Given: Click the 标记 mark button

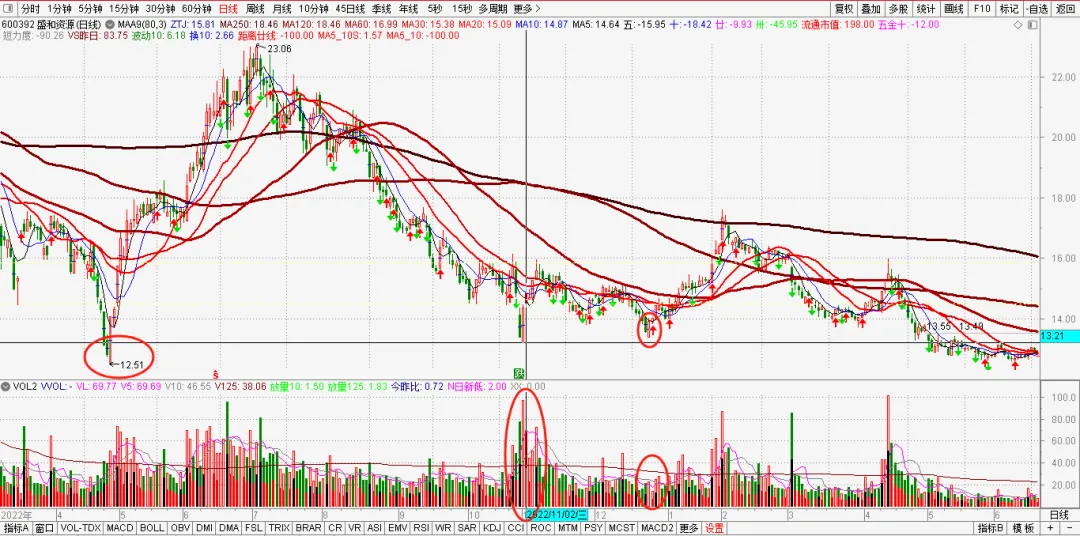Looking at the screenshot, I should pyautogui.click(x=1008, y=9).
